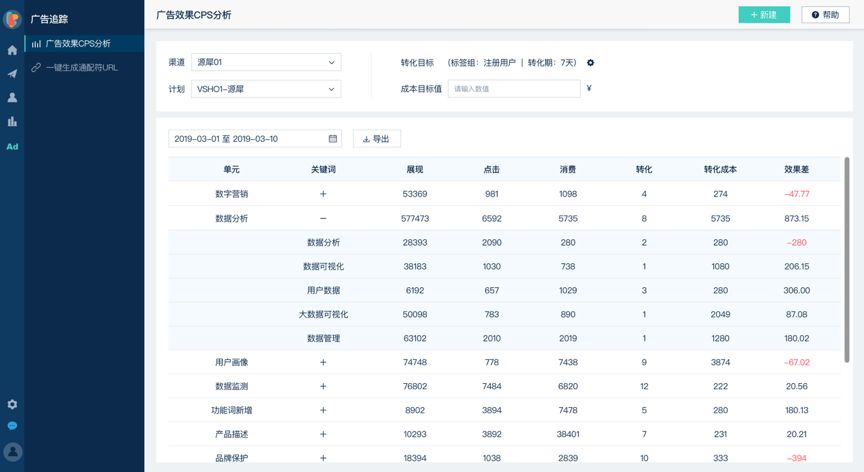This screenshot has height=472, width=864.
Task: Click gear icon next to 转化目标 settings
Action: tap(591, 63)
